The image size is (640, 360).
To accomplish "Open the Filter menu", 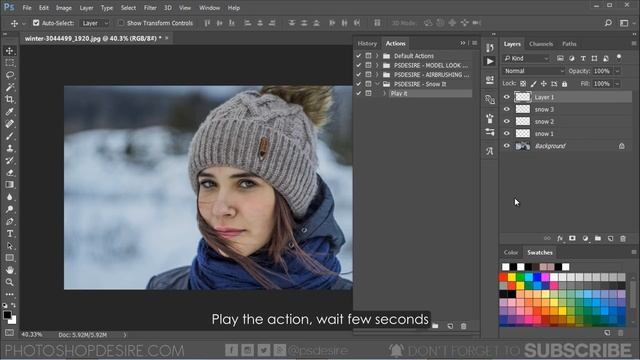I will pos(150,8).
